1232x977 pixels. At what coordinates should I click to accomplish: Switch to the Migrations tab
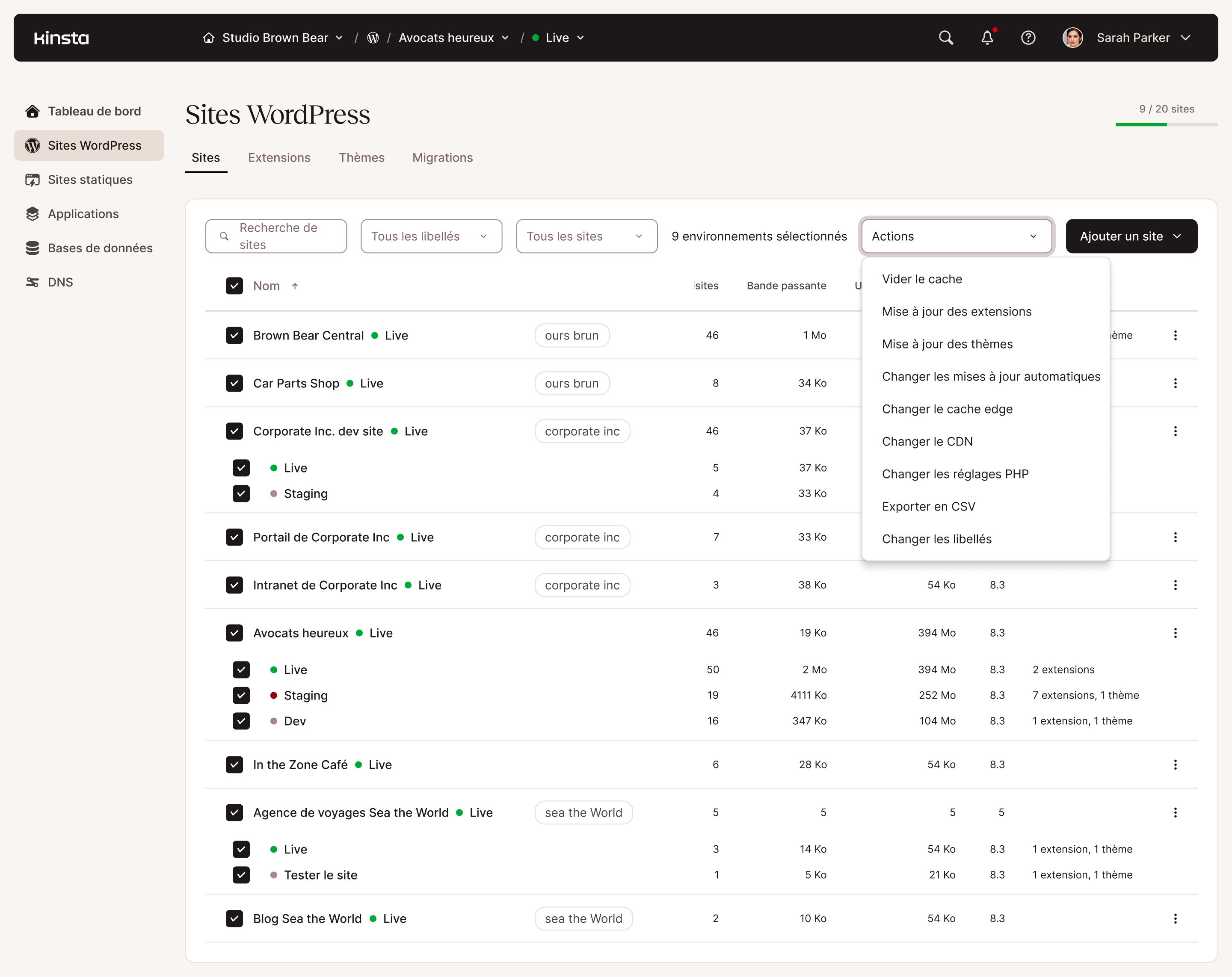(x=442, y=158)
